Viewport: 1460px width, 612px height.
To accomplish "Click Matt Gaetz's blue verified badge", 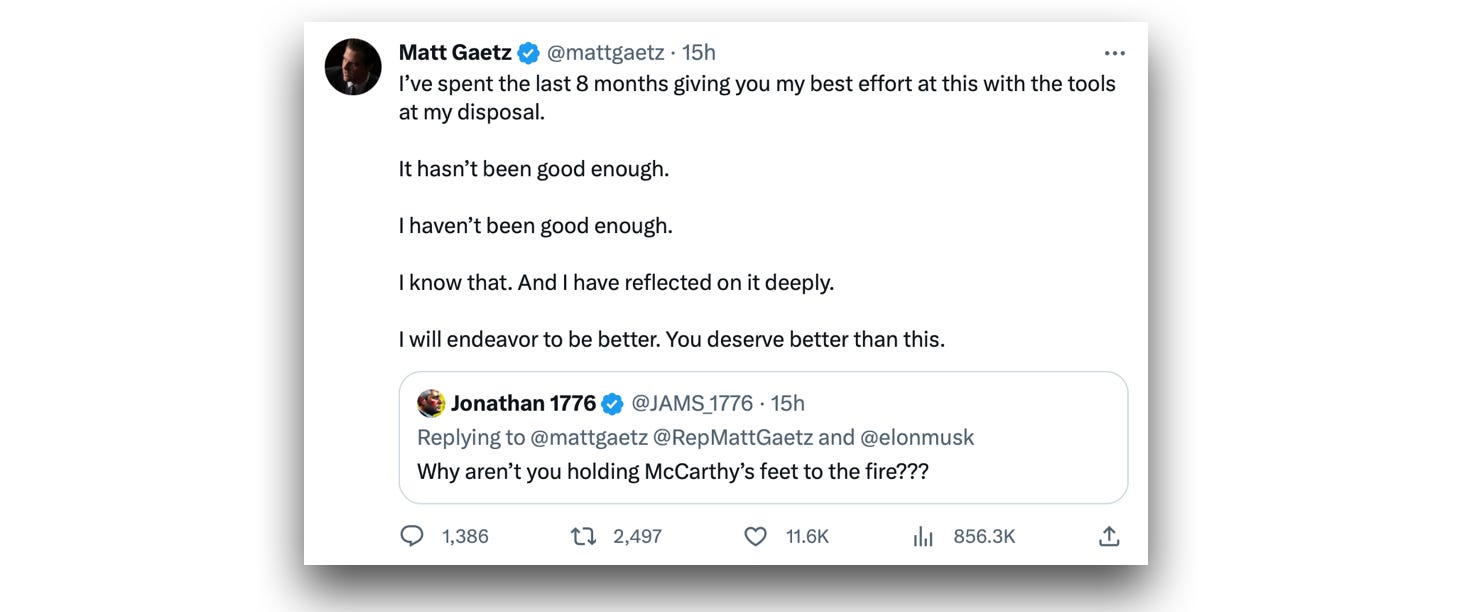I will pos(529,53).
